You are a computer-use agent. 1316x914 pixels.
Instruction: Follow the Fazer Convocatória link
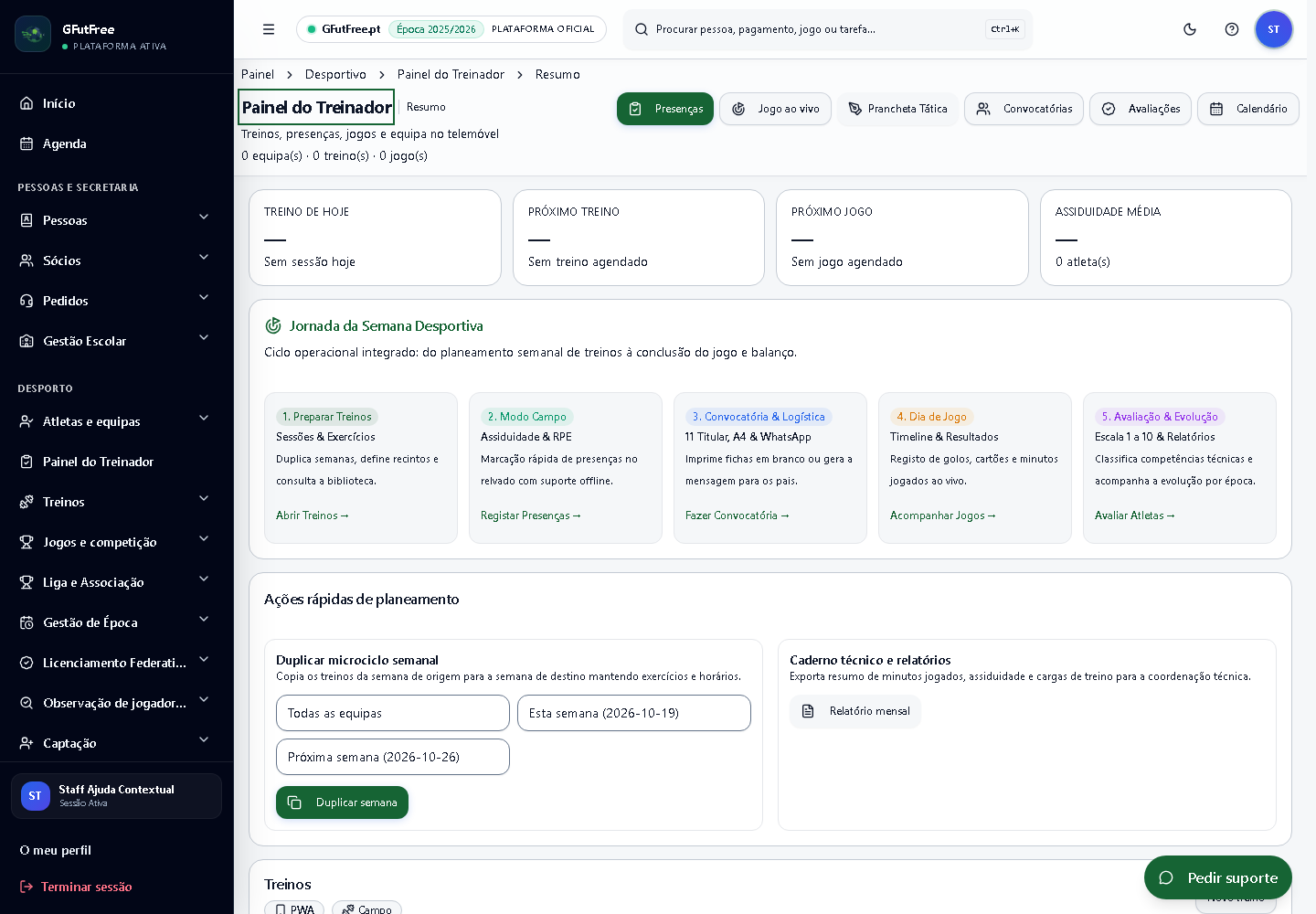click(x=738, y=515)
